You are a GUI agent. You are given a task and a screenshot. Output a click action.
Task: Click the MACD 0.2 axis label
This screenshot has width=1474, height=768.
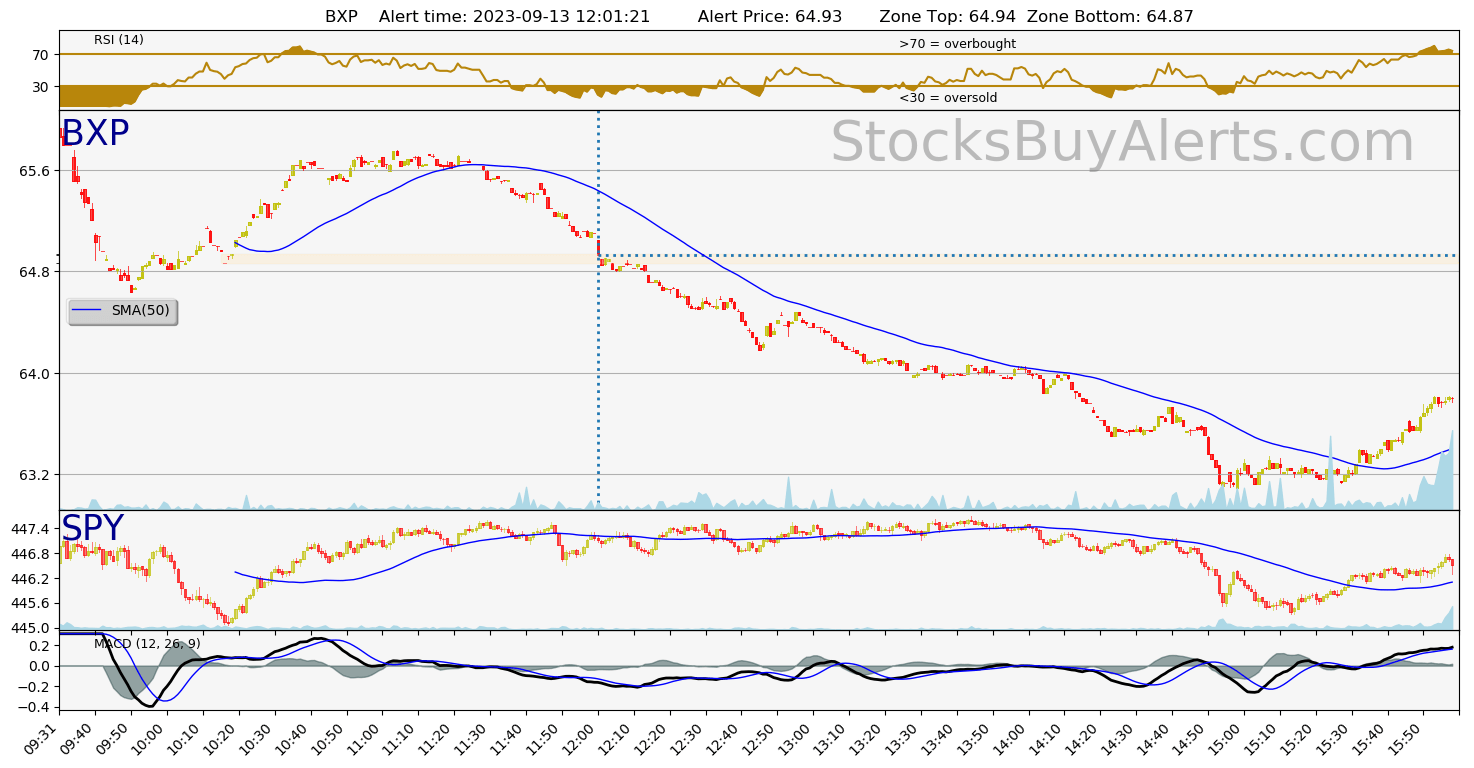pos(38,645)
